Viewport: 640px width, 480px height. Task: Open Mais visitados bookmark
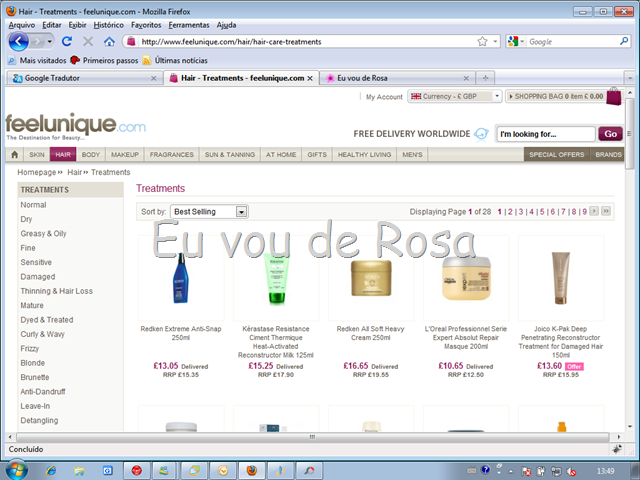(37, 60)
